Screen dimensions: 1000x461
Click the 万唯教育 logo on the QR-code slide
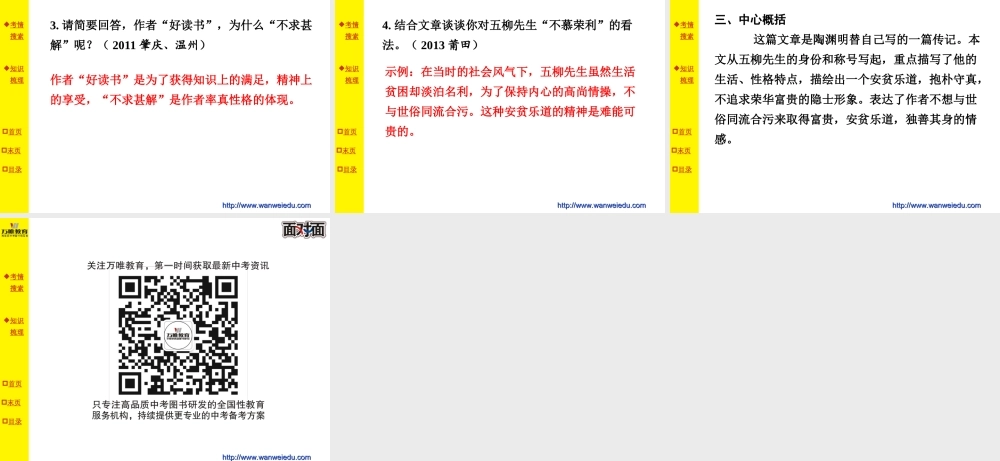(x=14, y=228)
